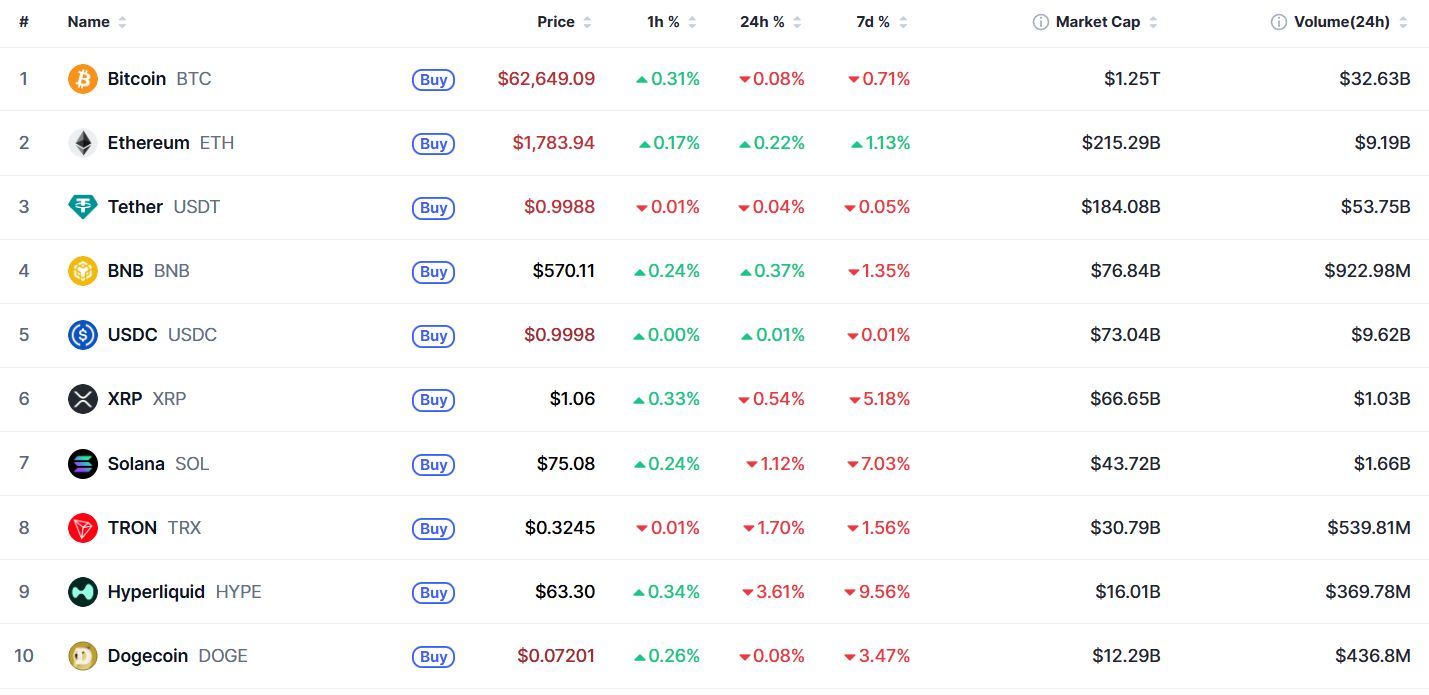This screenshot has height=695, width=1429.
Task: Click the Ethereum diamond logo icon
Action: (83, 143)
